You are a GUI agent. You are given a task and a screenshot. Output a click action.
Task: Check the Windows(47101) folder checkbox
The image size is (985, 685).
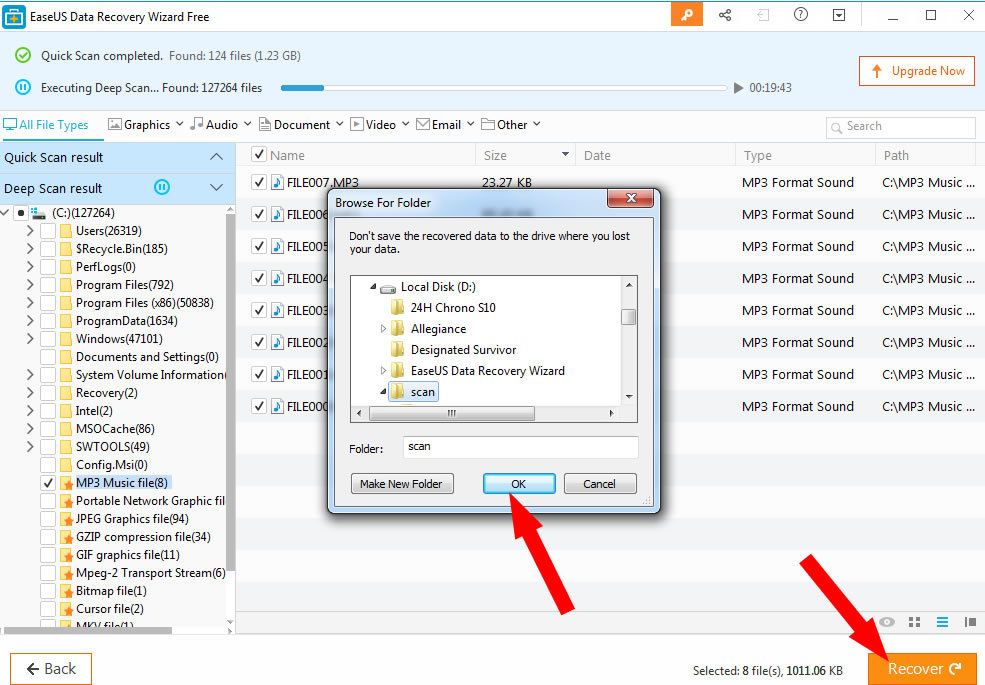coord(48,339)
